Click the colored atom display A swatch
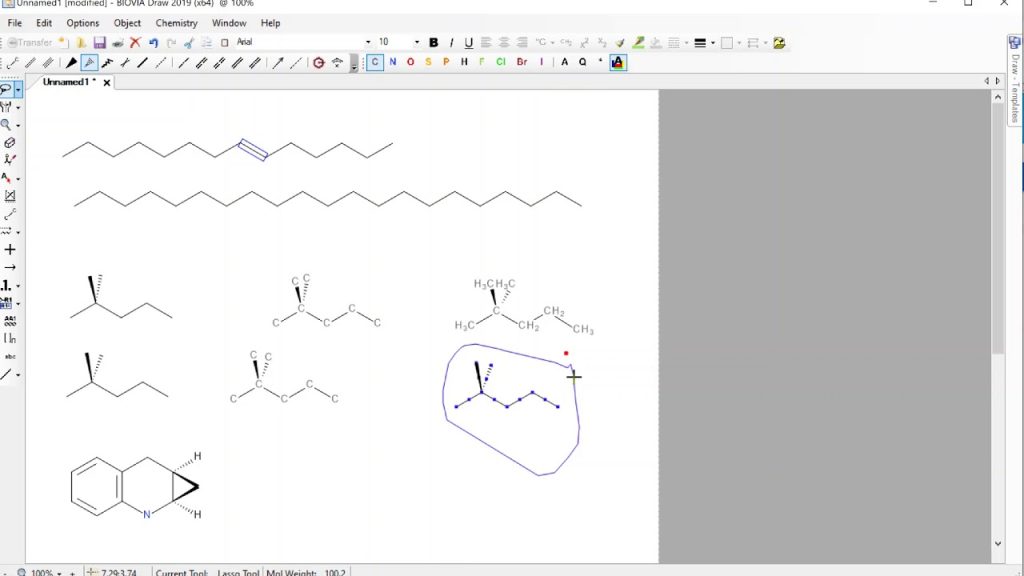This screenshot has height=576, width=1024. point(617,62)
